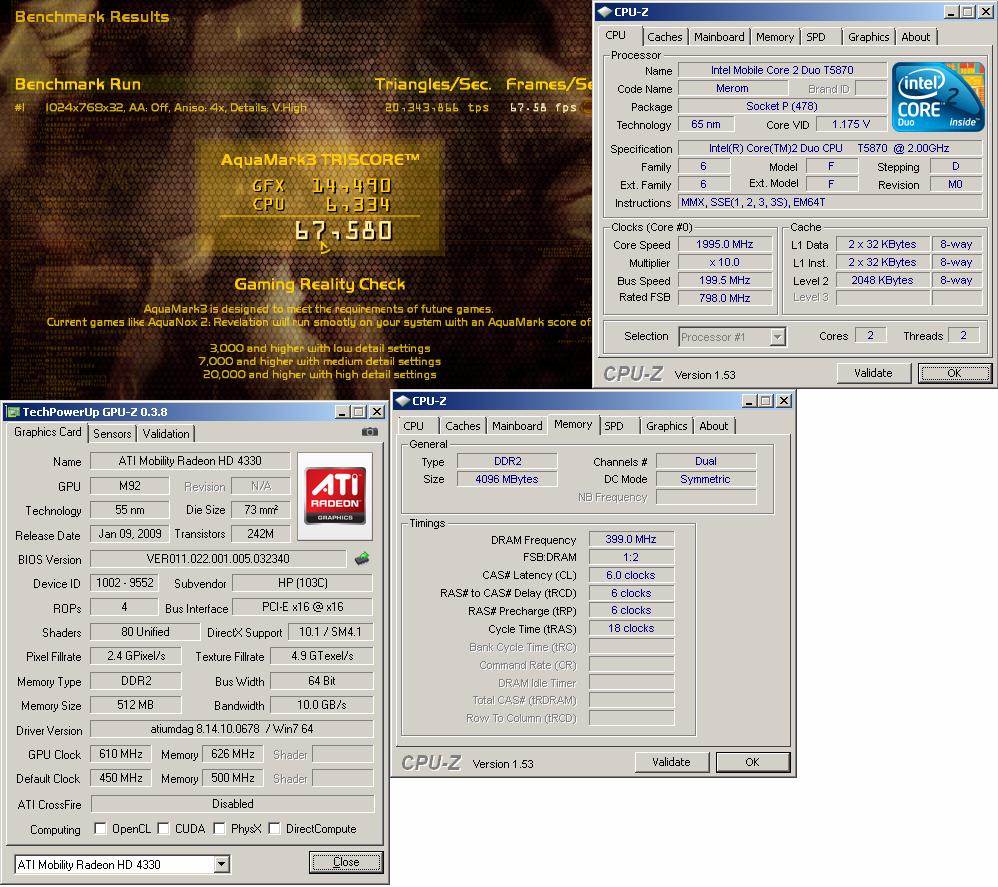Click the BIOS save chip icon in GPU-Z
This screenshot has width=998, height=887.
click(362, 559)
